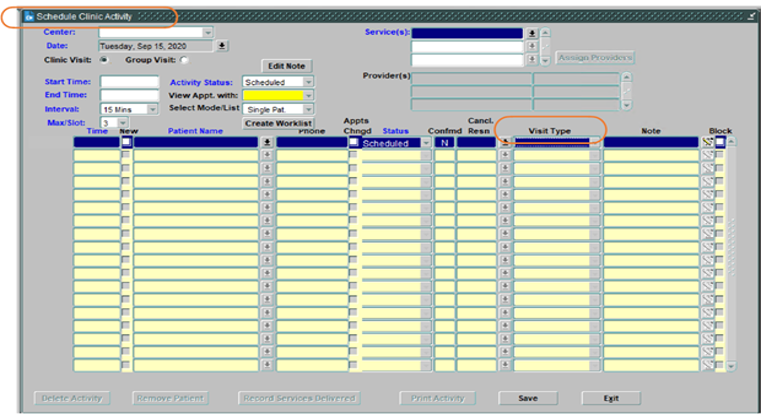
Task: Open the Interval 15 Mins dropdown
Action: click(152, 109)
